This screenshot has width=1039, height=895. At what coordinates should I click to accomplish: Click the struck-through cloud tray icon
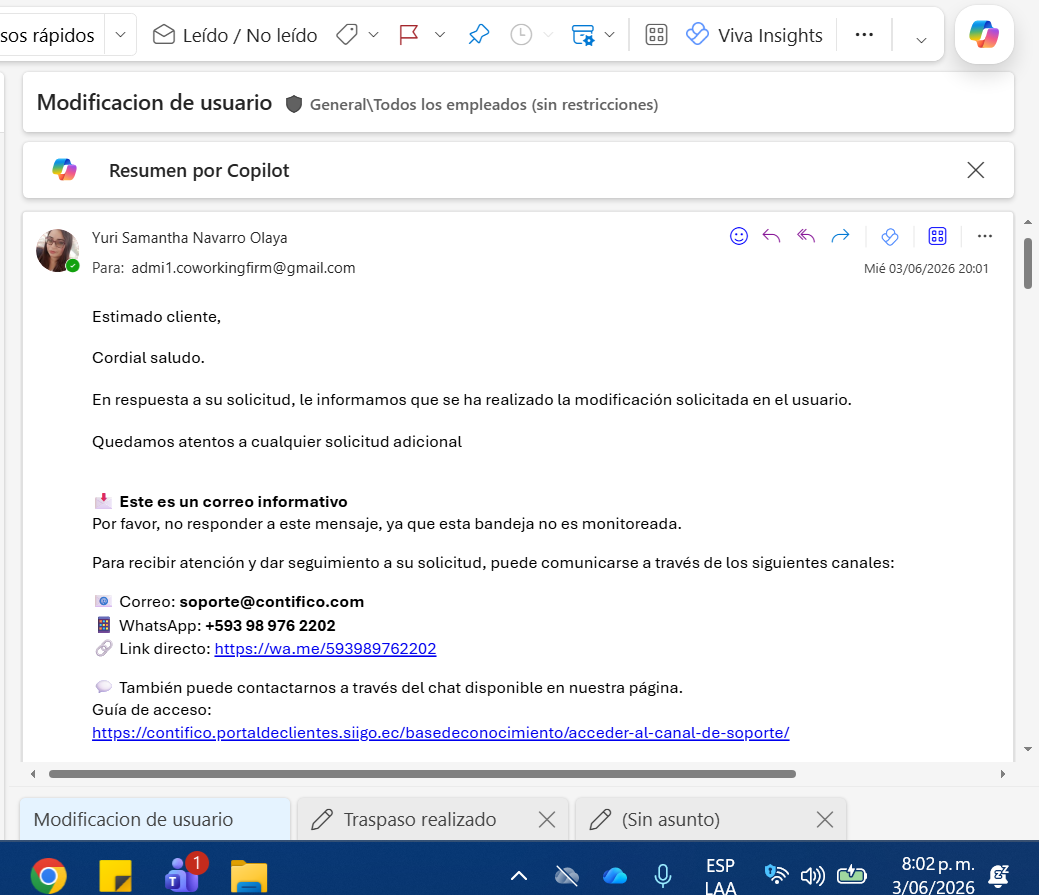(x=567, y=876)
